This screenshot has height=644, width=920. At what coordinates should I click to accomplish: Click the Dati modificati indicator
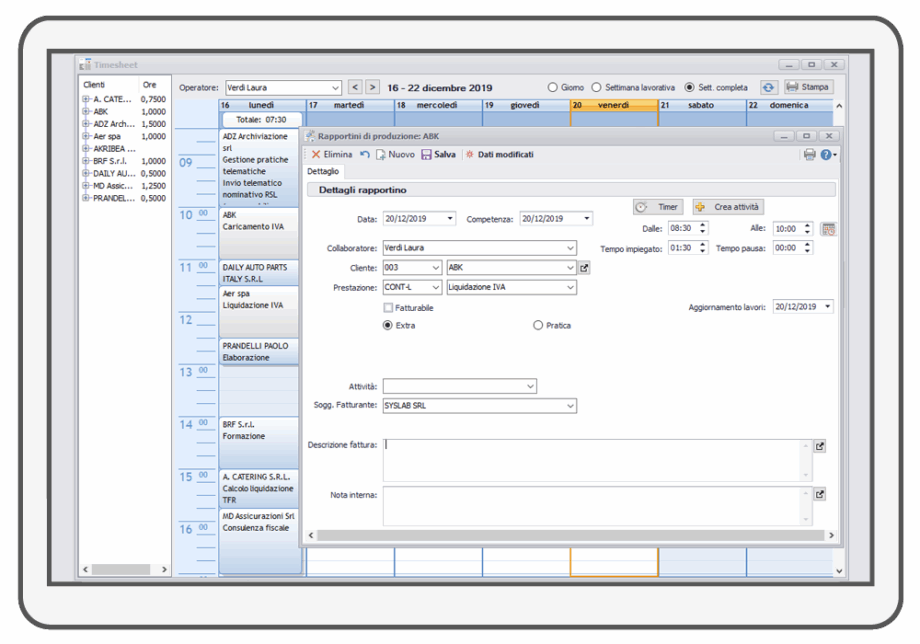[499, 155]
